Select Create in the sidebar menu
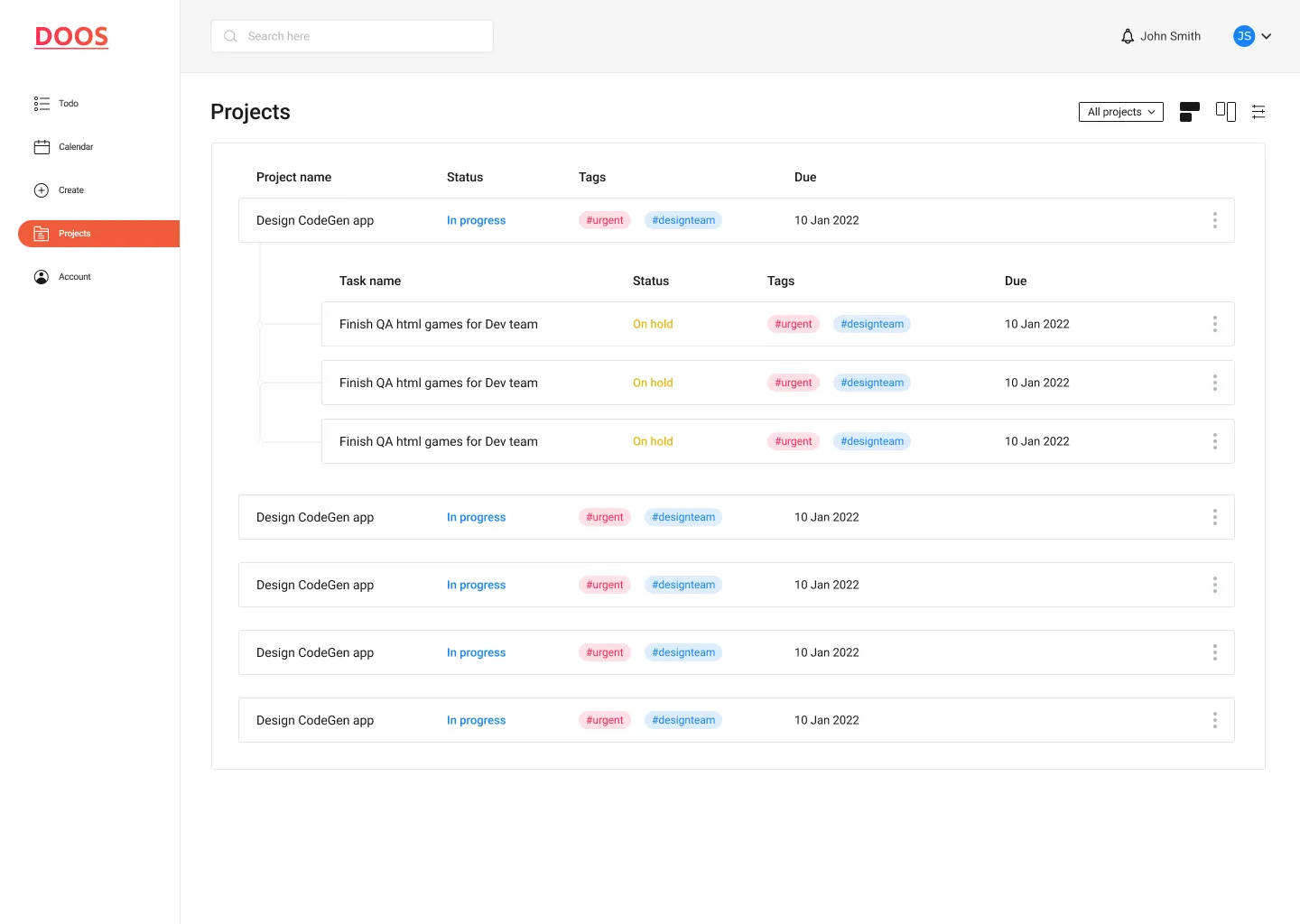Viewport: 1300px width, 924px height. pyautogui.click(x=71, y=190)
